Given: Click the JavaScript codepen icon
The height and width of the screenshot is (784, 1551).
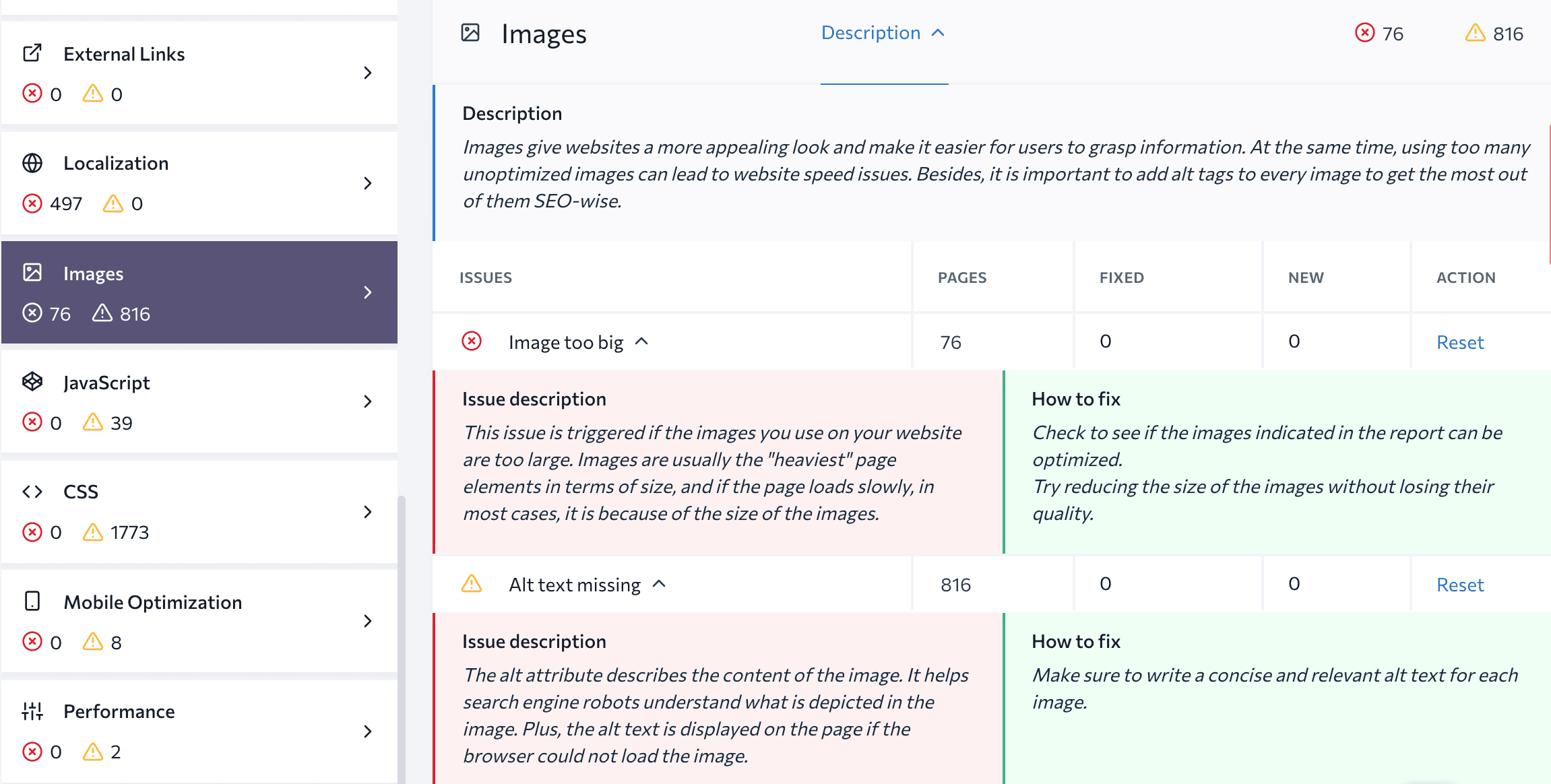Looking at the screenshot, I should tap(32, 381).
